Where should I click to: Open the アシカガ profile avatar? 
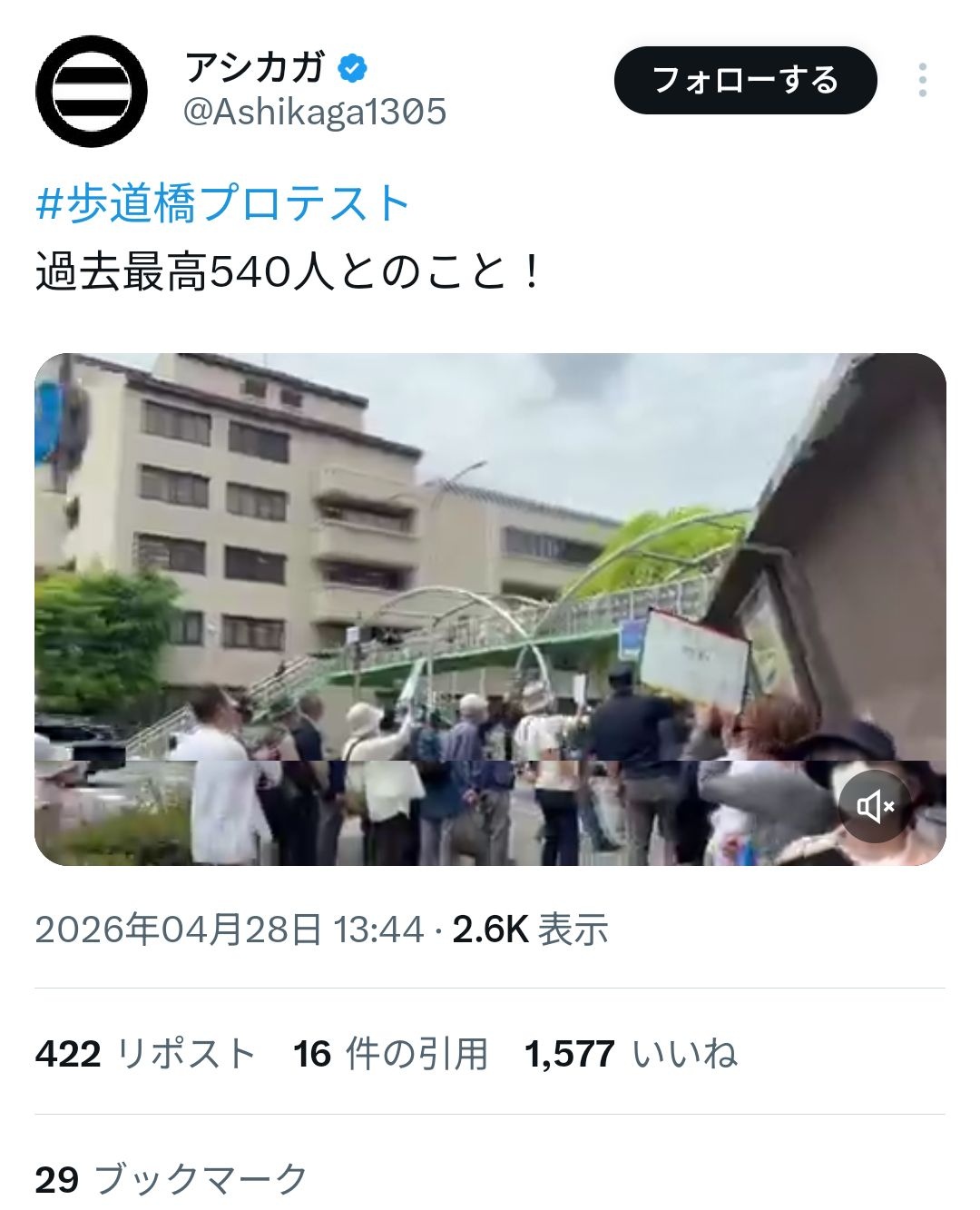coord(92,91)
